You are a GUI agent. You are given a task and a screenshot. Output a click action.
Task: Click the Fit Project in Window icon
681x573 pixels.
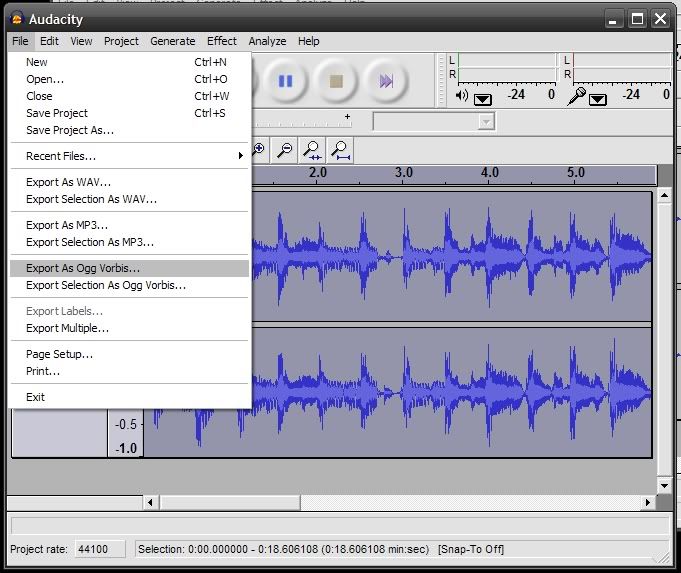tap(340, 150)
